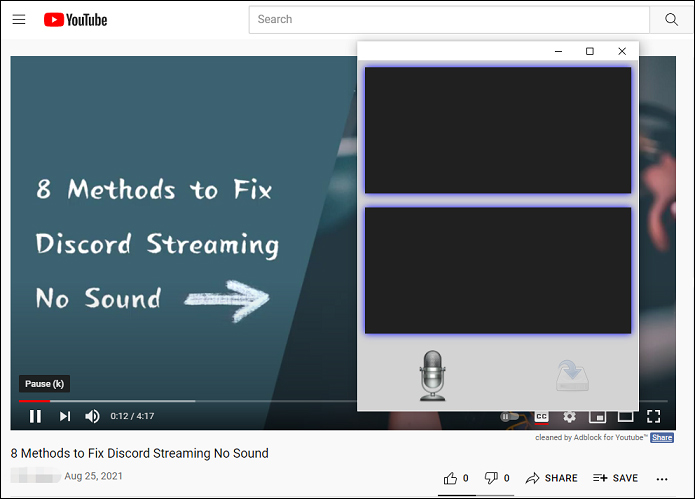
Task: Go to the YouTube home logo
Action: point(75,20)
